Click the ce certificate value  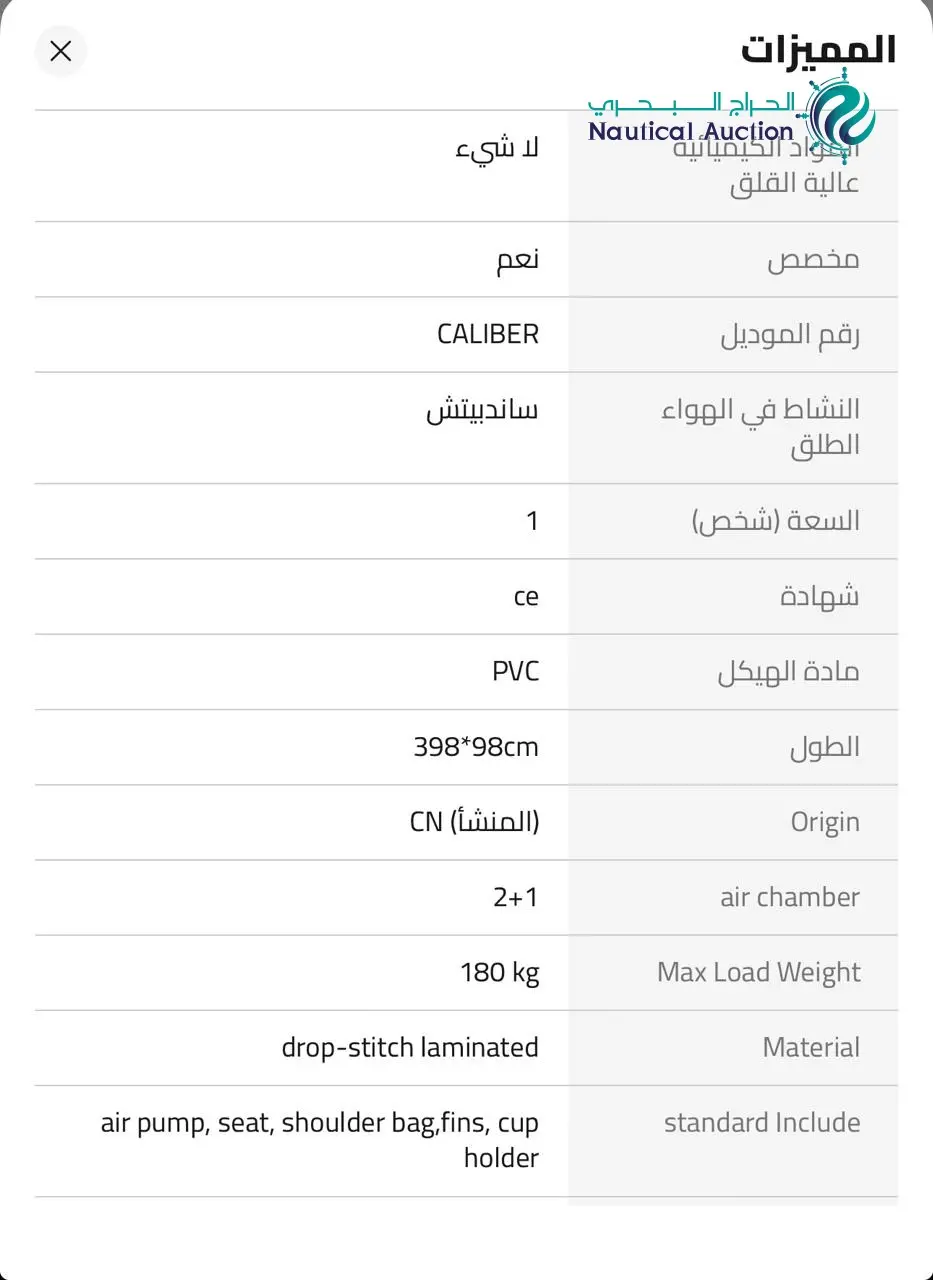click(x=526, y=597)
